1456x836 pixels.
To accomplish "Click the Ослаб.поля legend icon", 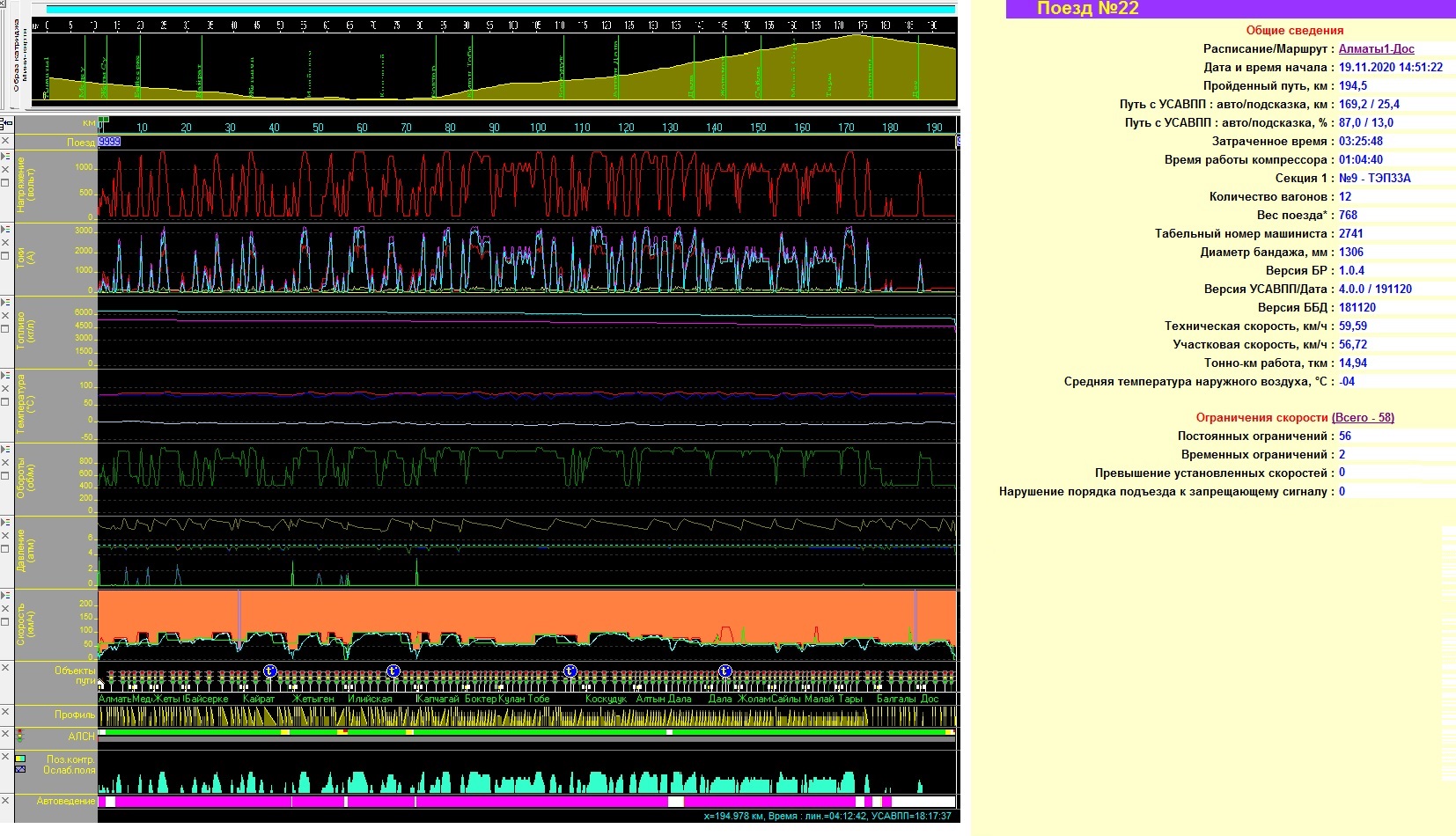I will click(x=20, y=770).
